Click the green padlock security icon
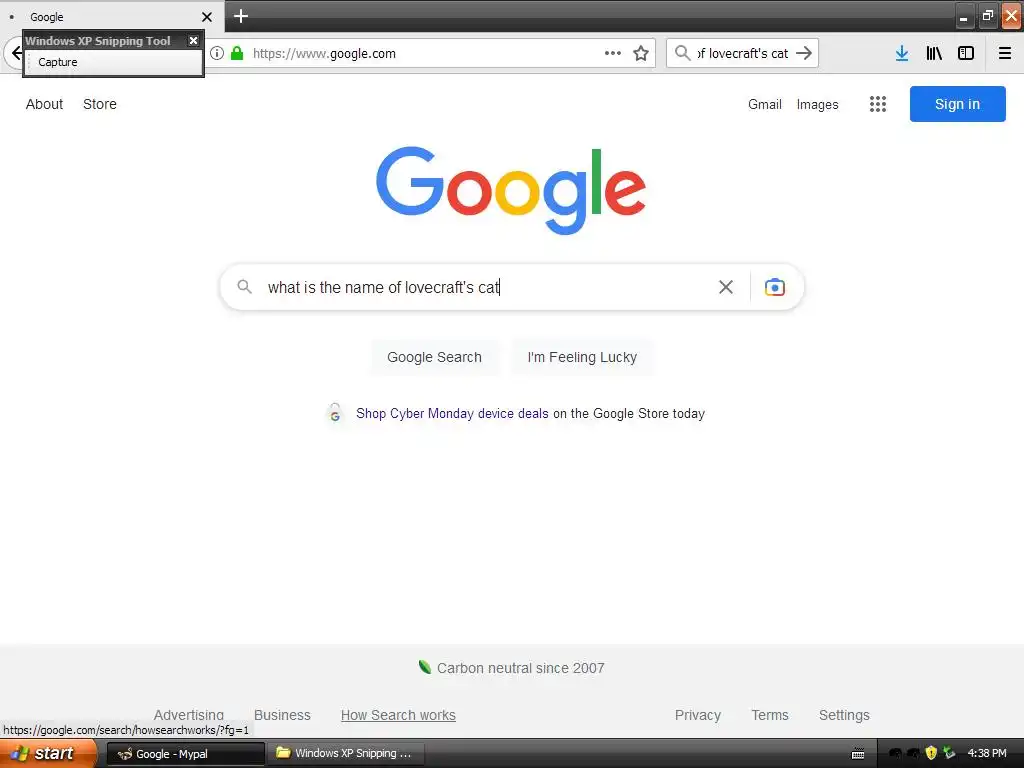 coord(237,53)
